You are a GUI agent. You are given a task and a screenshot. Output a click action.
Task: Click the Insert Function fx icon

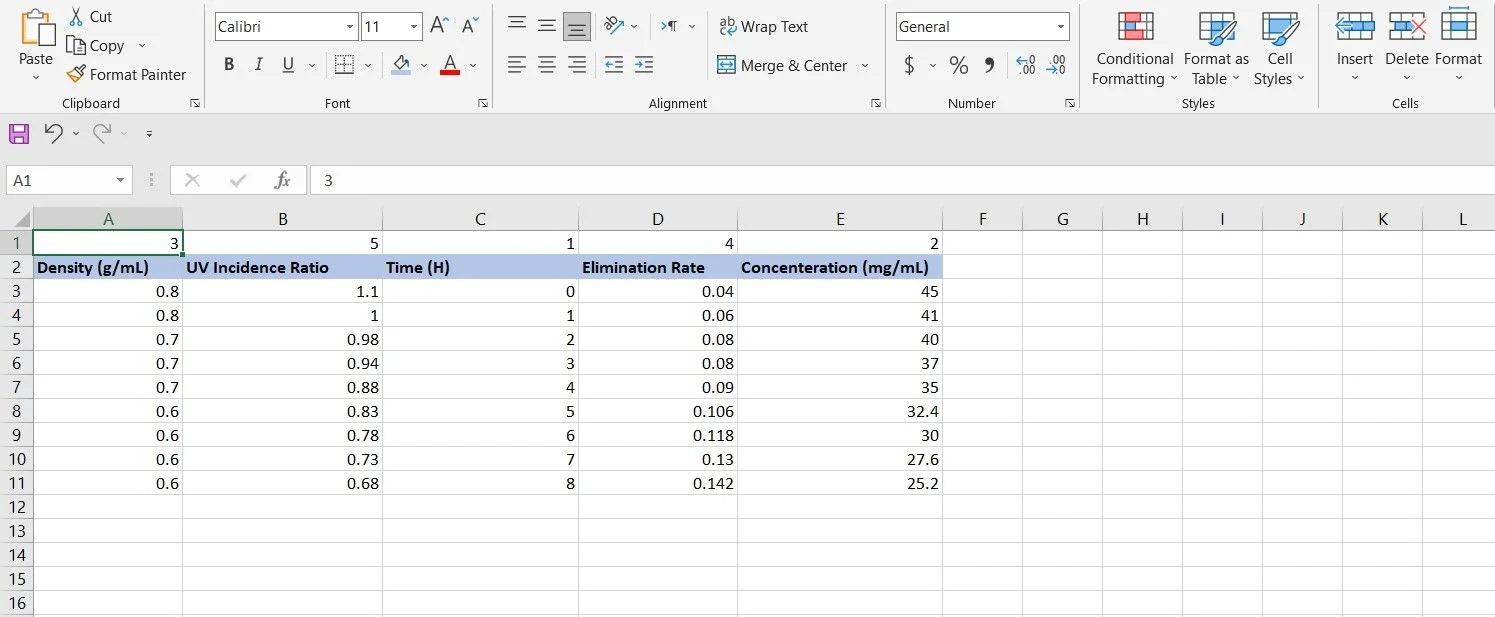tap(283, 181)
